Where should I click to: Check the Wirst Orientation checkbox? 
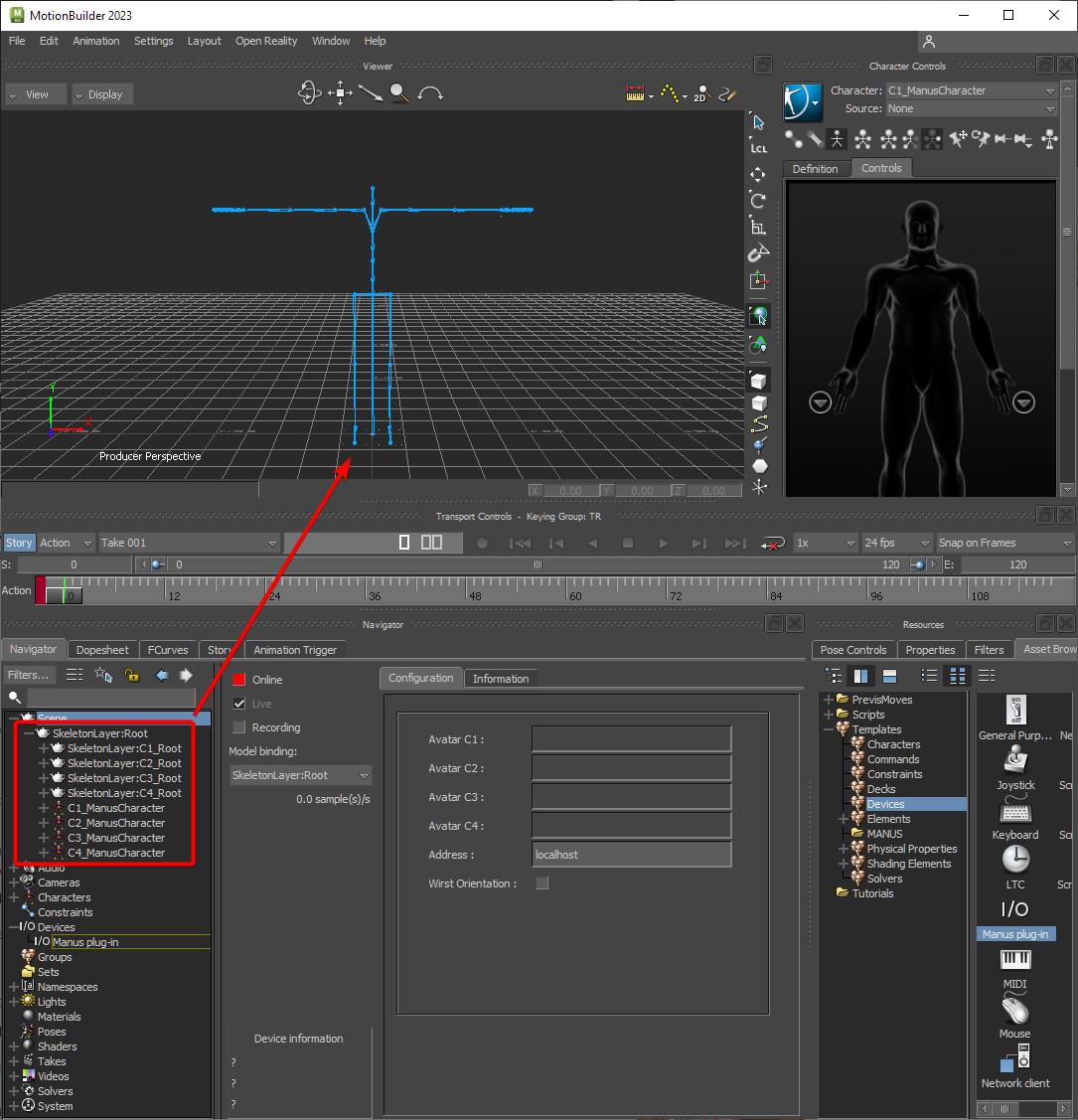point(541,883)
